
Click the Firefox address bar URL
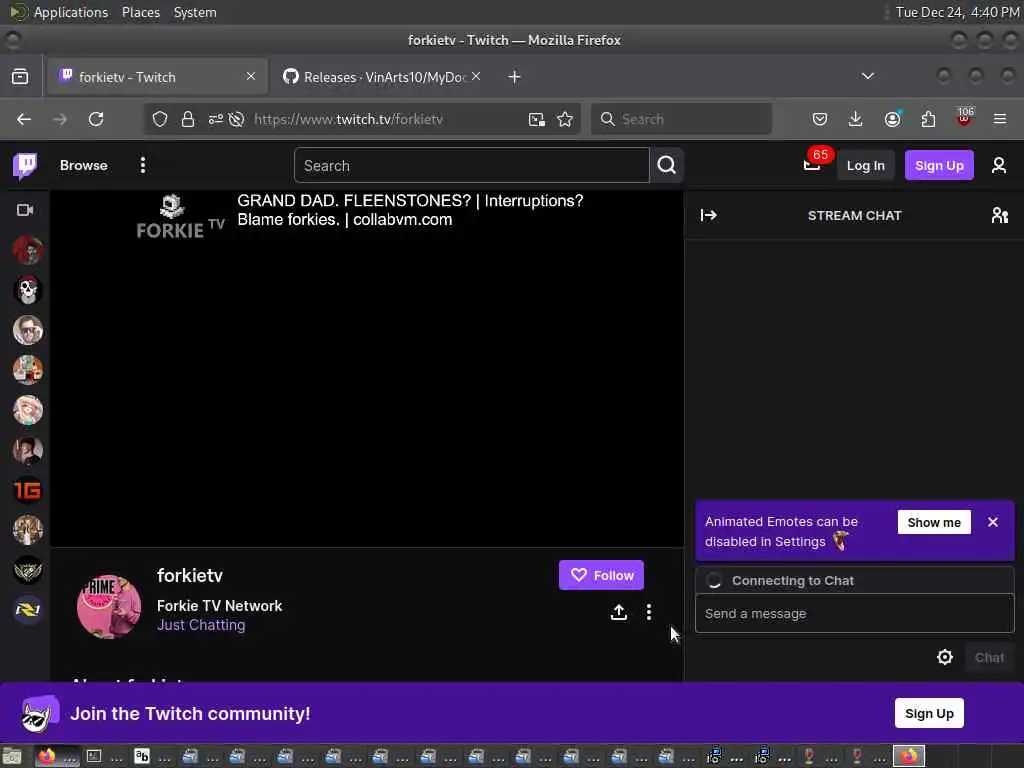349,119
